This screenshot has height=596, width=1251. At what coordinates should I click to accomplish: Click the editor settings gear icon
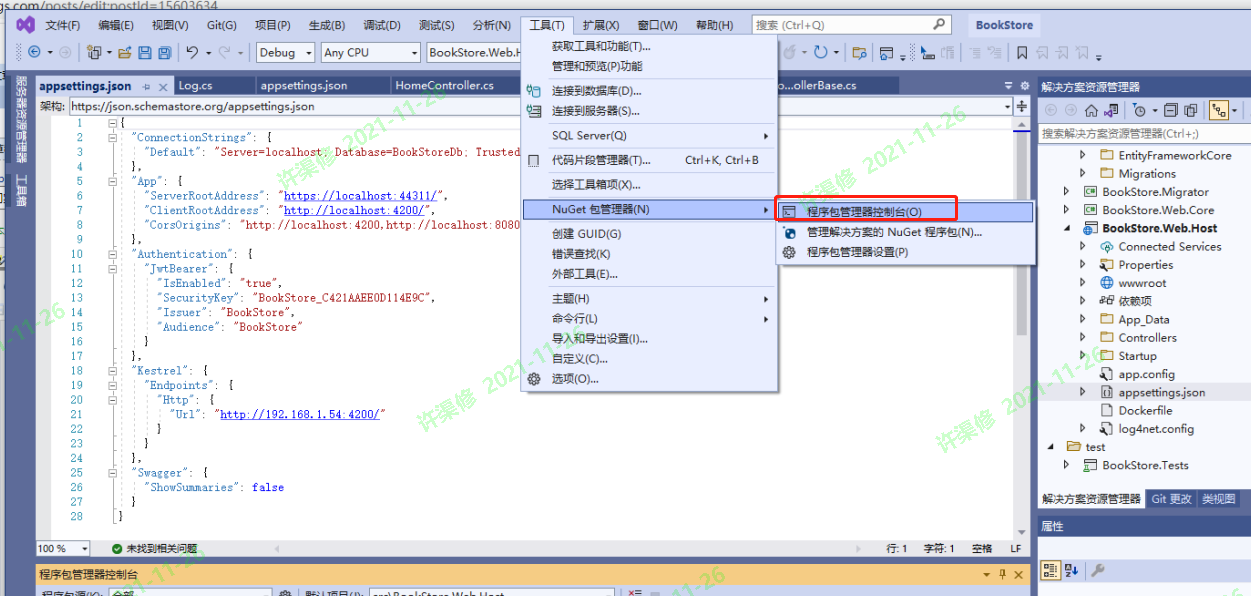point(1023,86)
